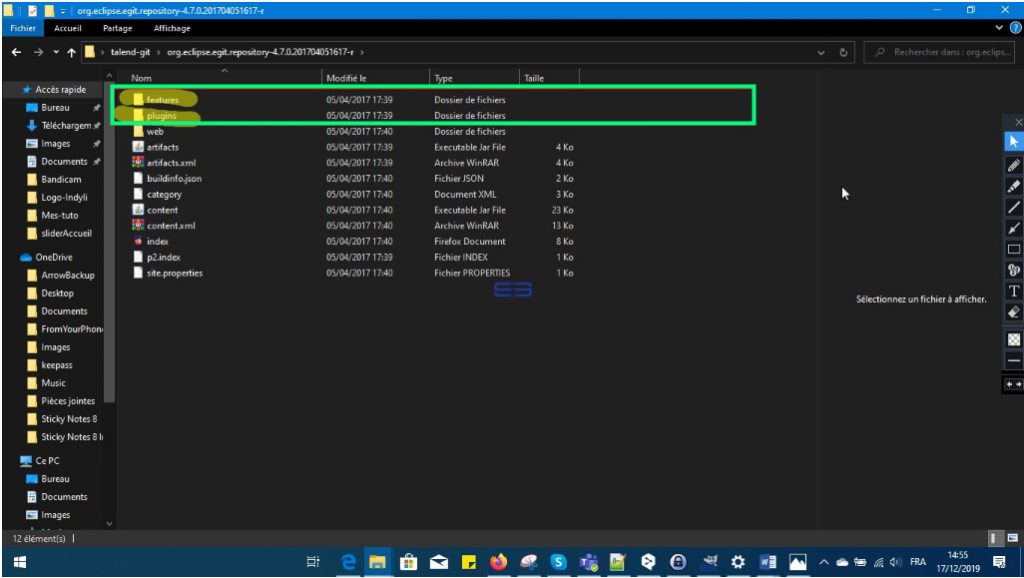Open recent locations dropdown arrow
Image resolution: width=1024 pixels, height=578 pixels.
coord(56,52)
